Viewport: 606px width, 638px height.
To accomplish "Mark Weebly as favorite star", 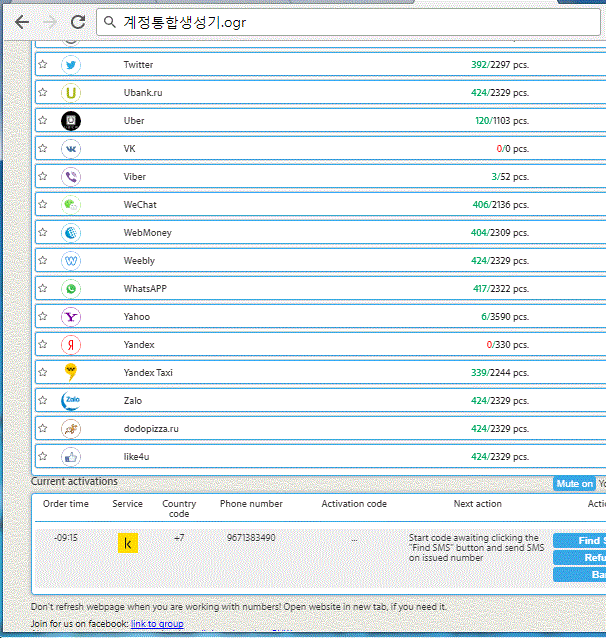I will [43, 260].
